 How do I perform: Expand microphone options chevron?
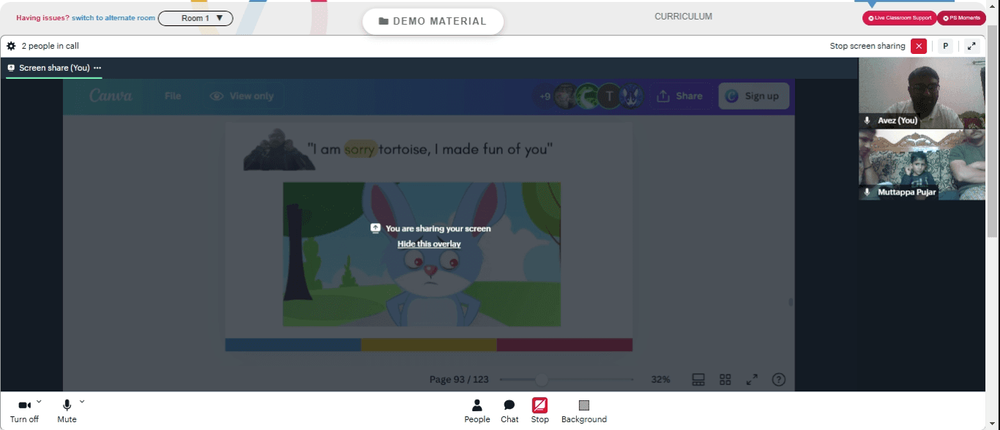point(82,402)
